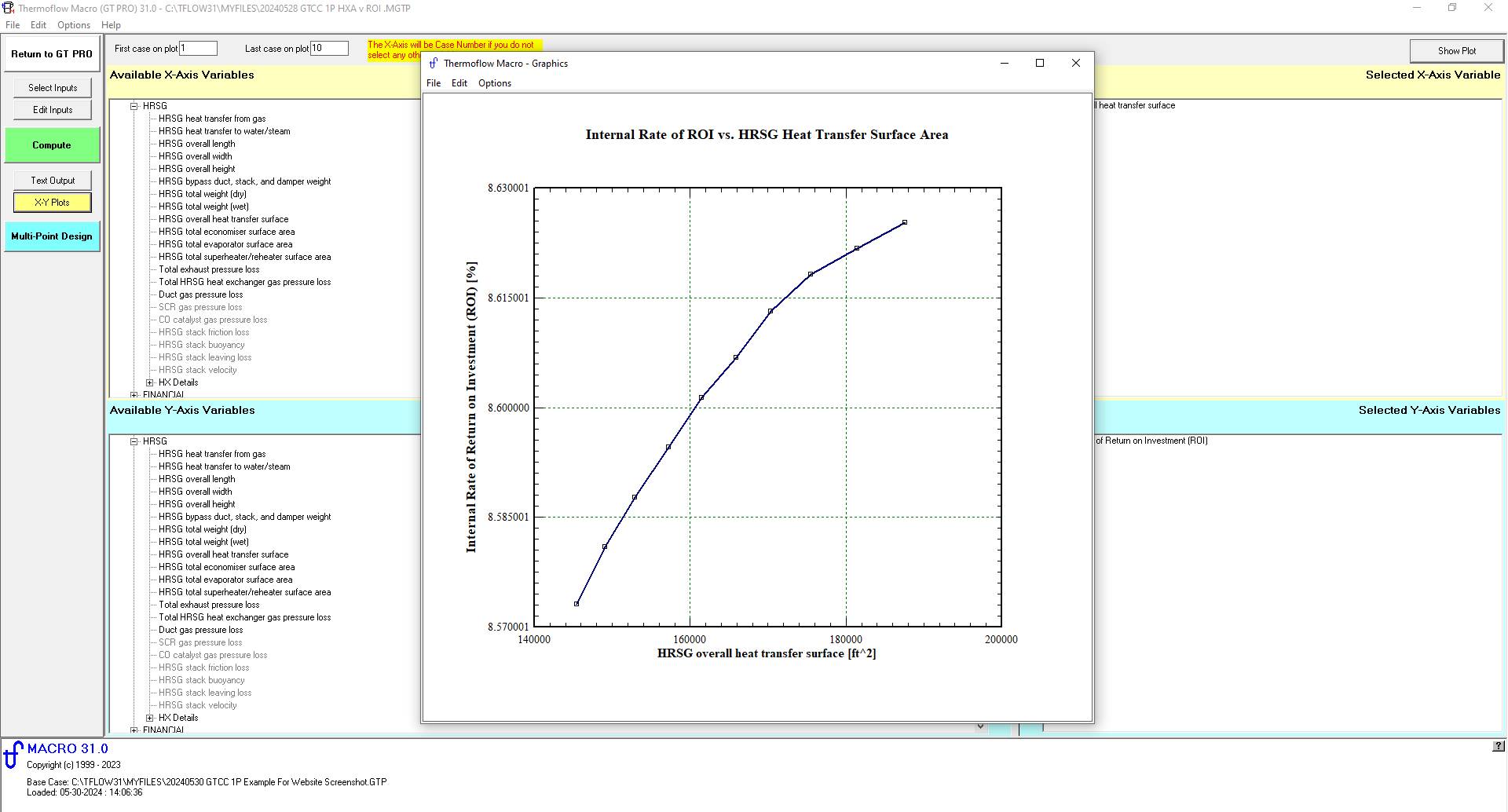Select HRSG overall heat transfer surface Y-Axis item
The height and width of the screenshot is (812, 1508).
tap(224, 554)
